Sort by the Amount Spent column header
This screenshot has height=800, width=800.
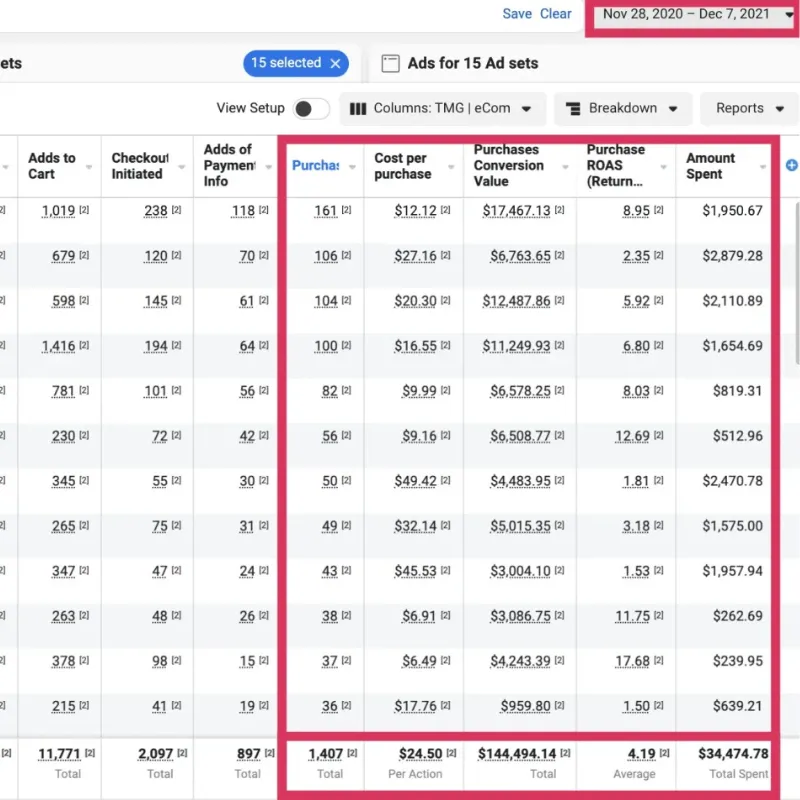point(711,166)
